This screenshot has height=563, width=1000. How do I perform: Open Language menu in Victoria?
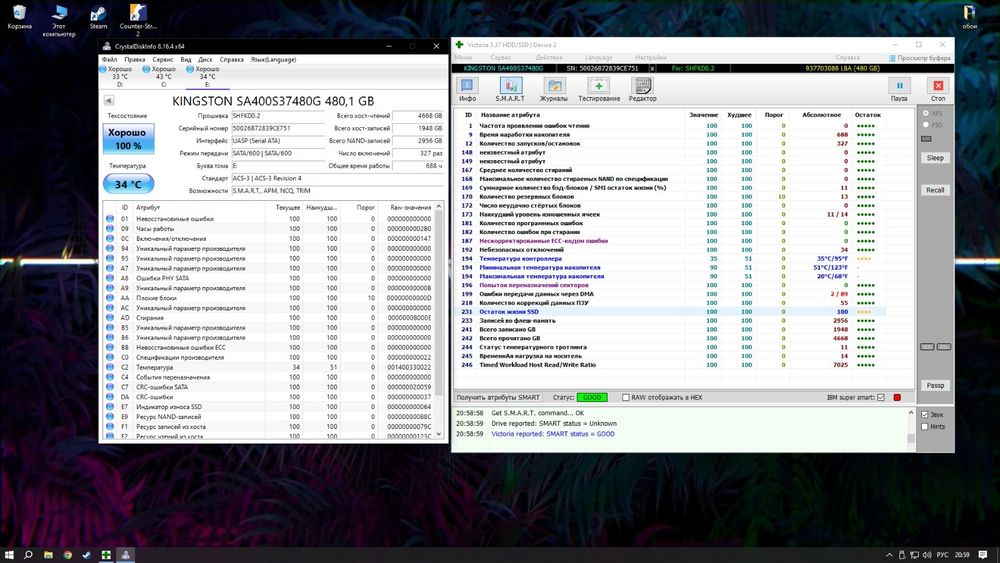598,57
